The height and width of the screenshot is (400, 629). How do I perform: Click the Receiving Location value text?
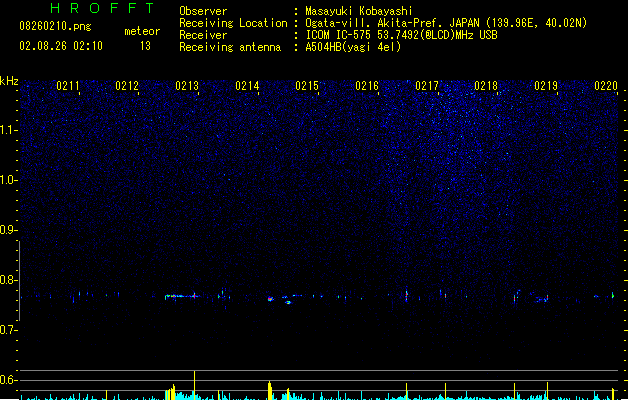pyautogui.click(x=446, y=23)
